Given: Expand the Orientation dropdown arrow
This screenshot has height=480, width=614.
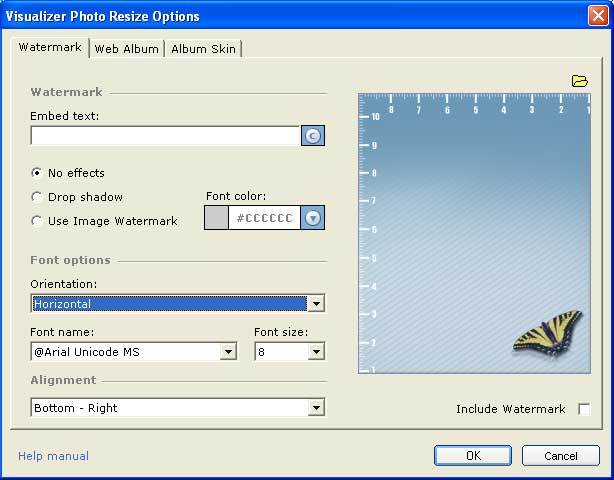Looking at the screenshot, I should tap(316, 304).
